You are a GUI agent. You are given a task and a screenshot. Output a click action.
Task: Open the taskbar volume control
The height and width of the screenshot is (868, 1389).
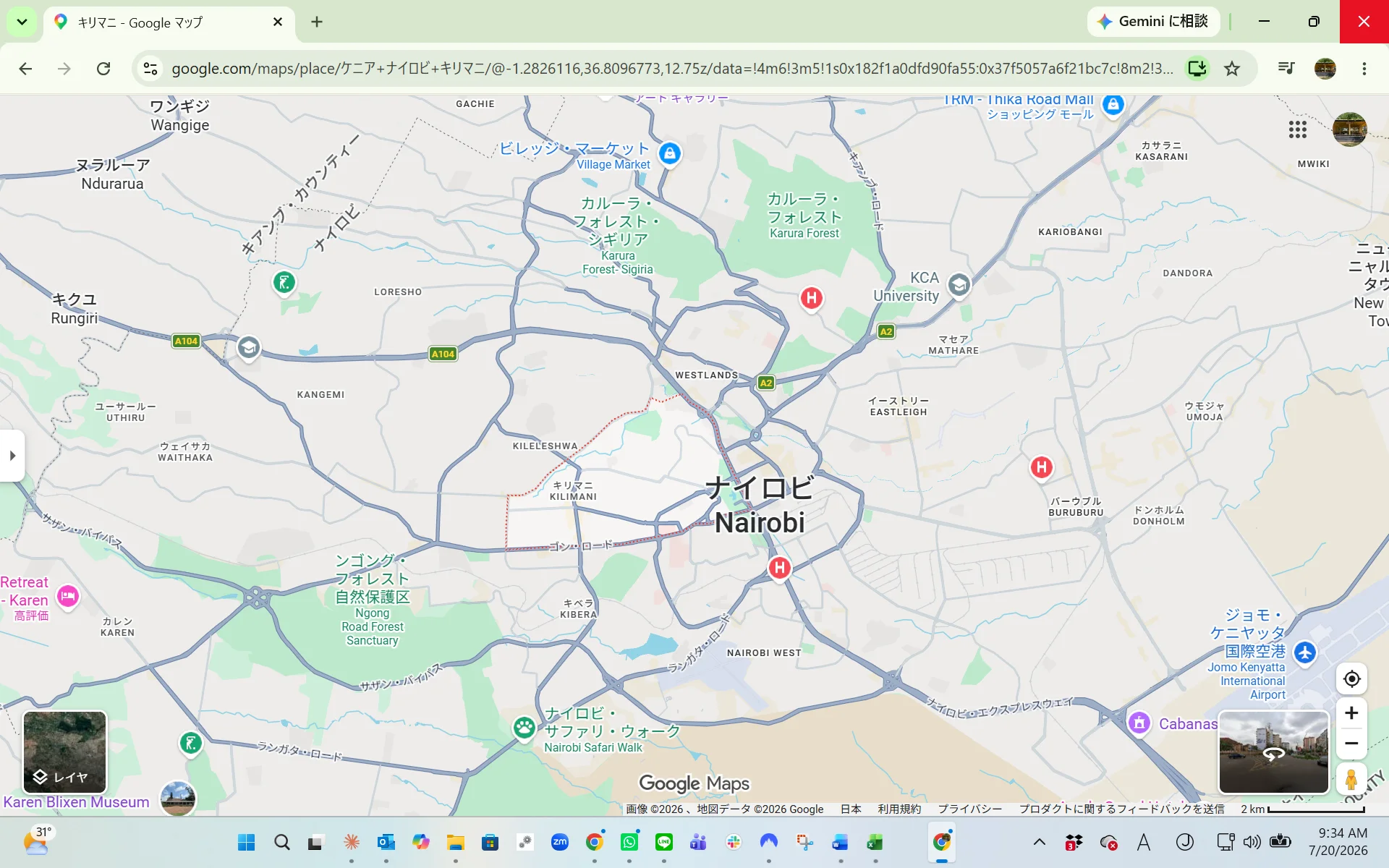tap(1252, 842)
